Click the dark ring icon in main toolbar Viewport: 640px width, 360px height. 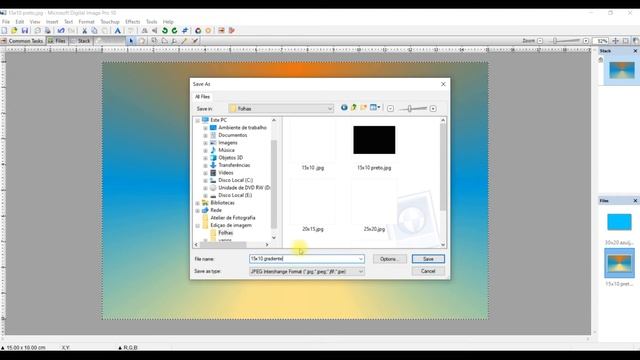[198, 31]
